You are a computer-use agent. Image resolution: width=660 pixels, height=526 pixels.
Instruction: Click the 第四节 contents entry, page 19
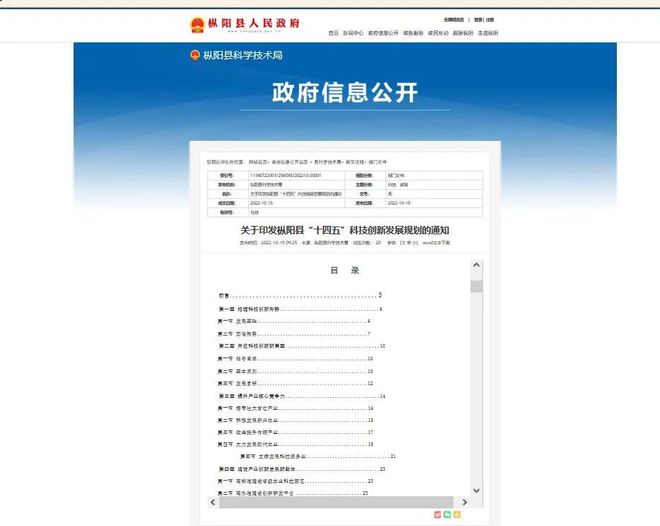tap(295, 444)
